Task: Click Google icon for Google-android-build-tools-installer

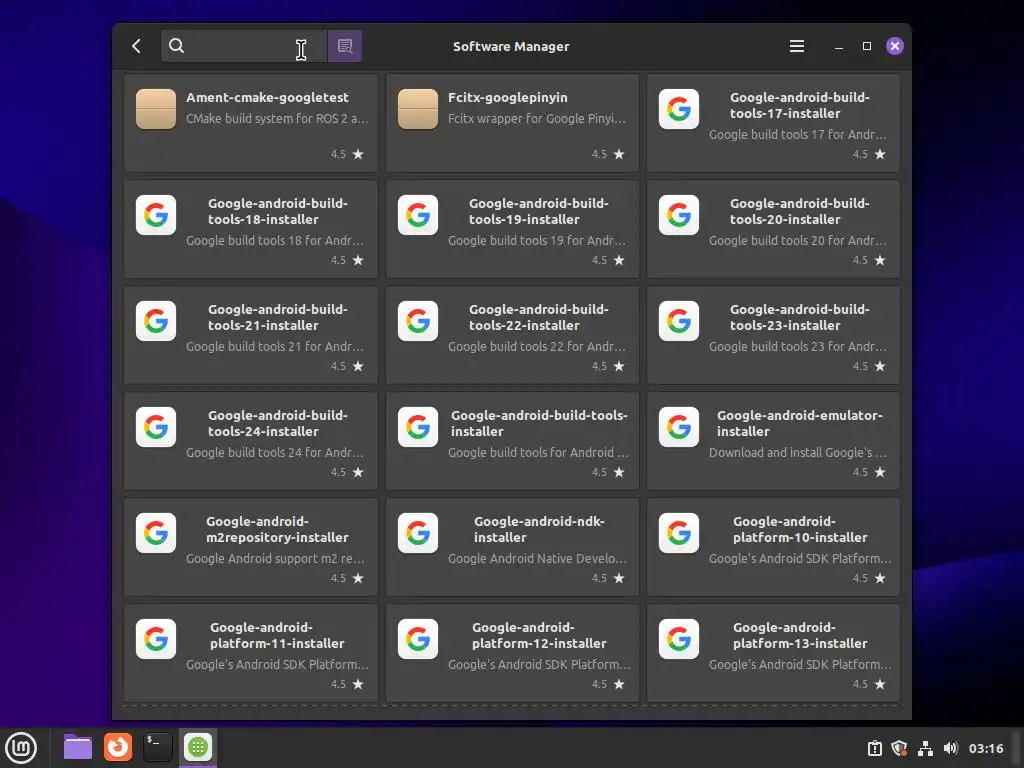Action: click(x=418, y=427)
